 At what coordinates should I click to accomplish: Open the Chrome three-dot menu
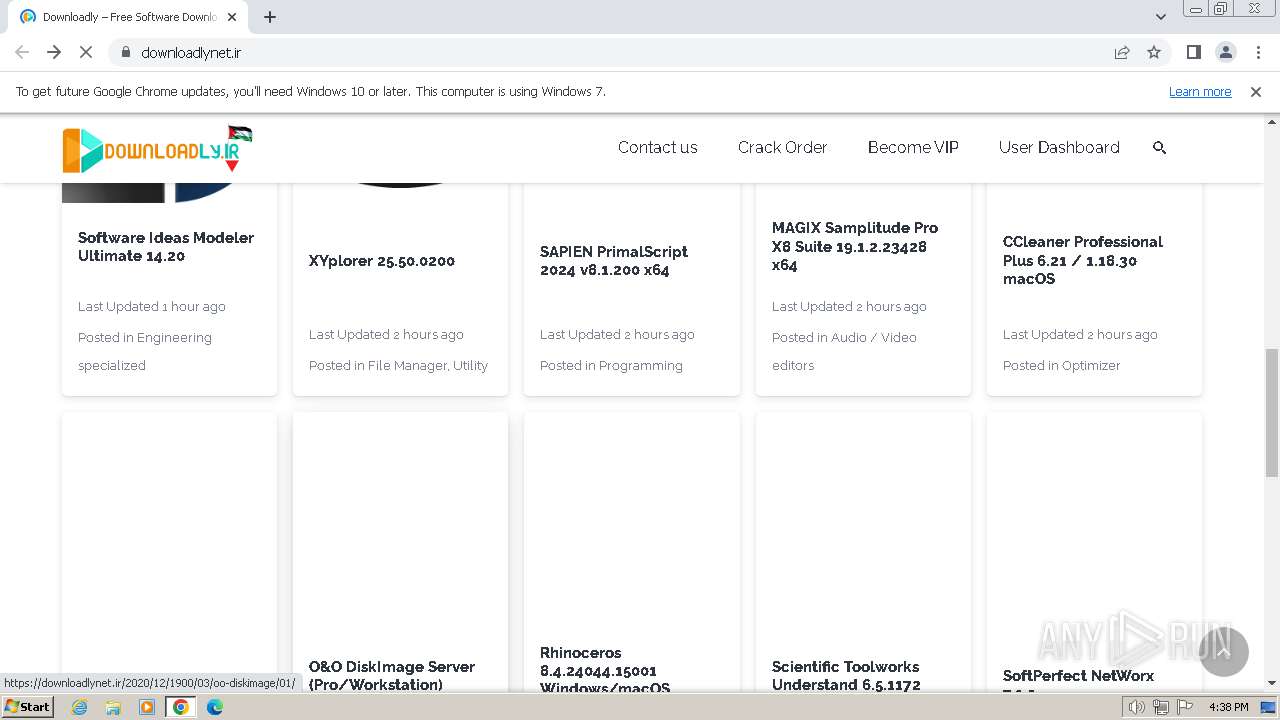1258,52
